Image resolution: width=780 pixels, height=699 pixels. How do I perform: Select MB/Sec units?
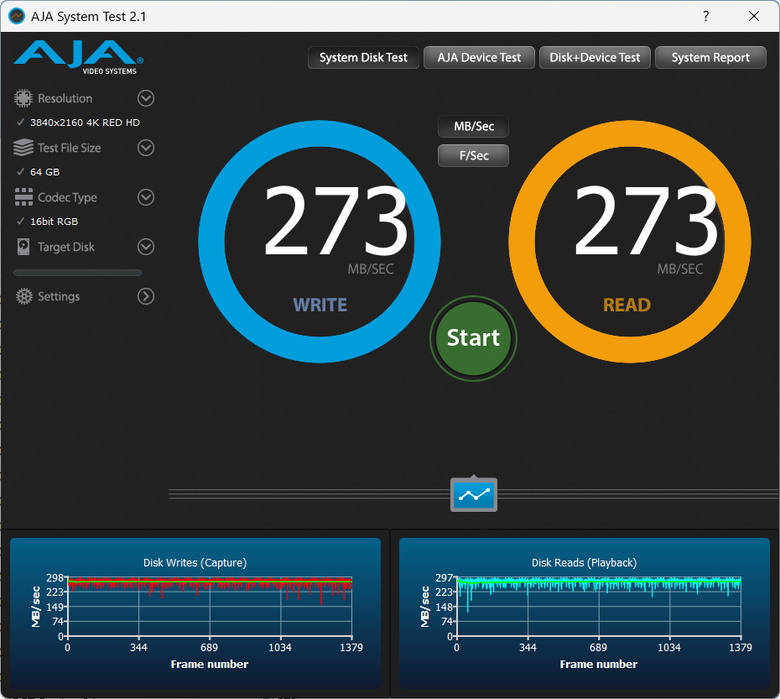point(474,126)
